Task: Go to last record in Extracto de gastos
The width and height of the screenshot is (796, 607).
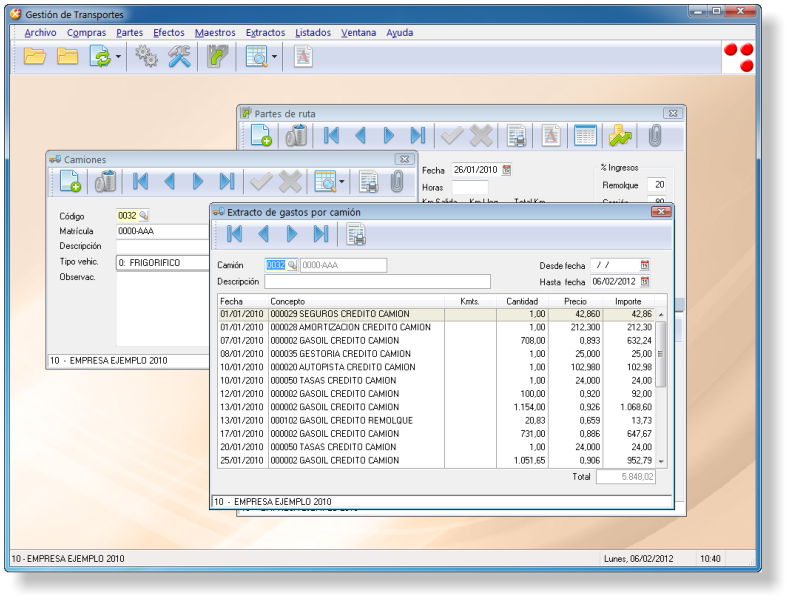Action: tap(321, 234)
